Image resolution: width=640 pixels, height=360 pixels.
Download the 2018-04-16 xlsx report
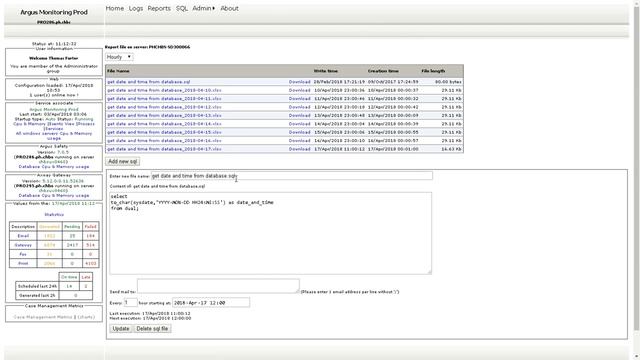click(300, 140)
